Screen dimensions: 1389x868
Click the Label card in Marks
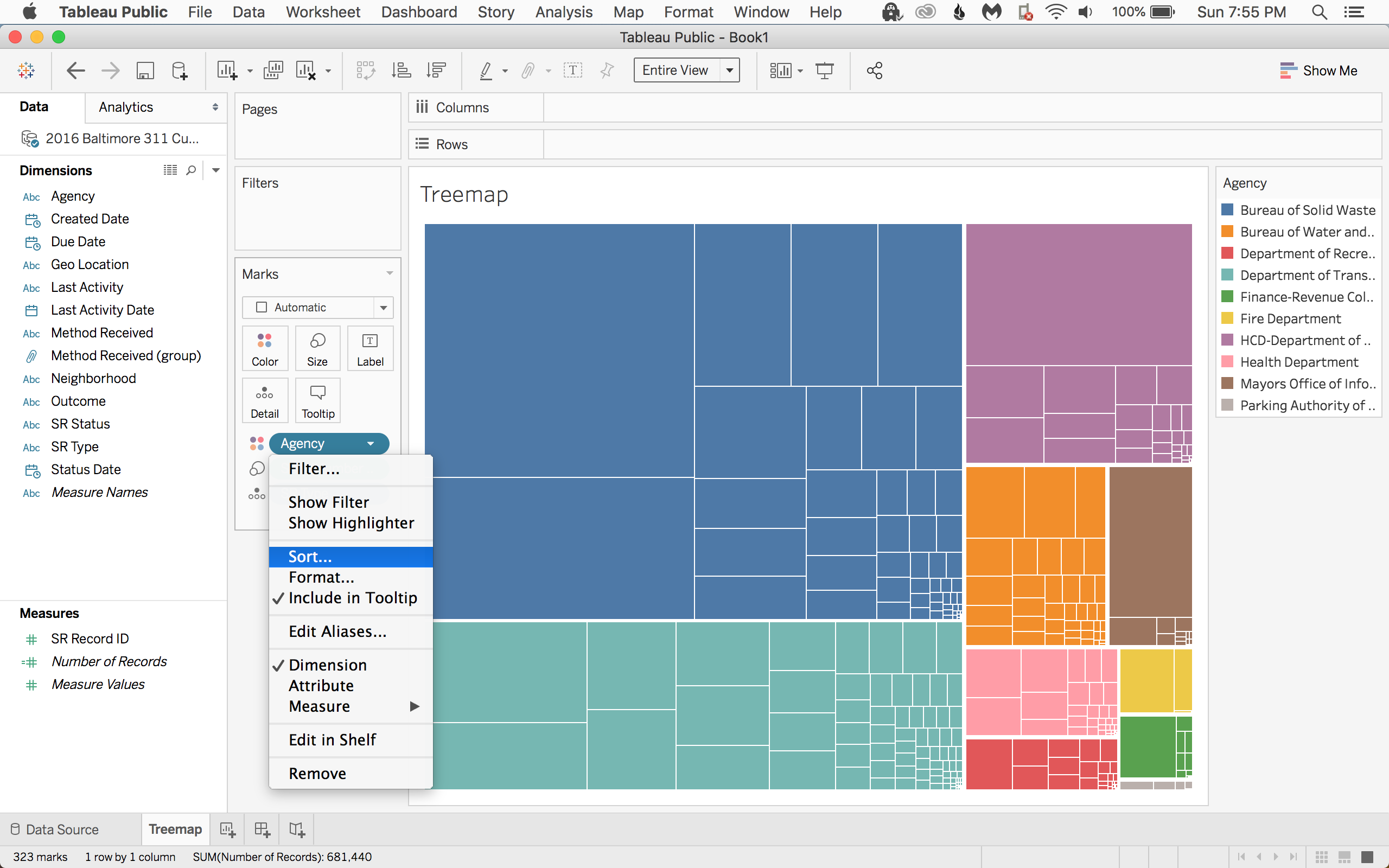370,348
